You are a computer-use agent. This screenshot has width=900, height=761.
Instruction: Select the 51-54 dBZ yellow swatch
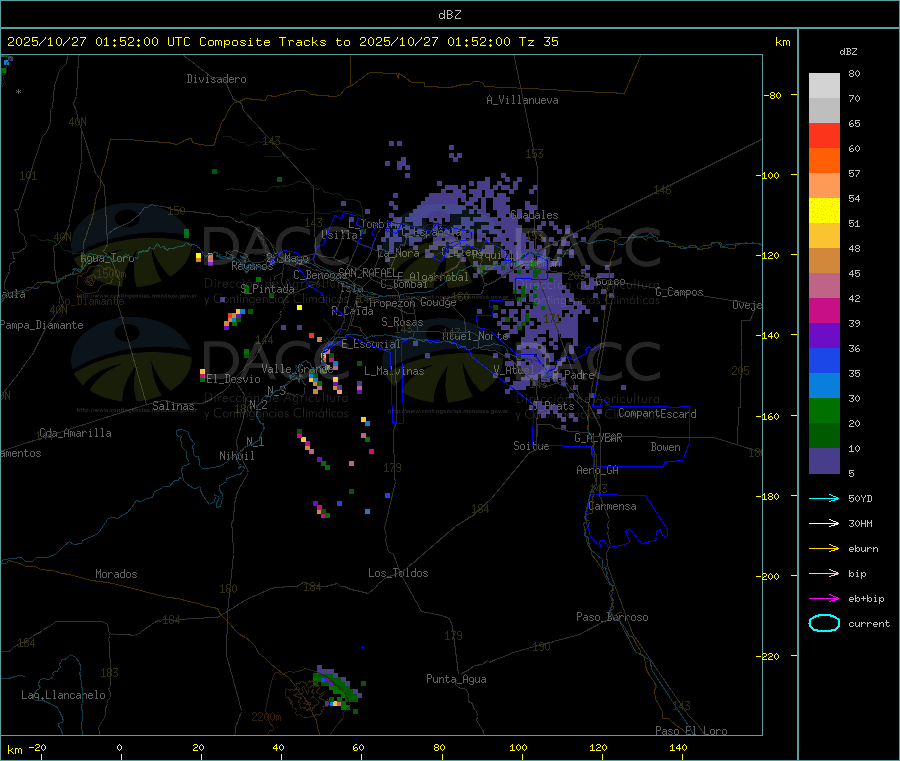pos(824,211)
